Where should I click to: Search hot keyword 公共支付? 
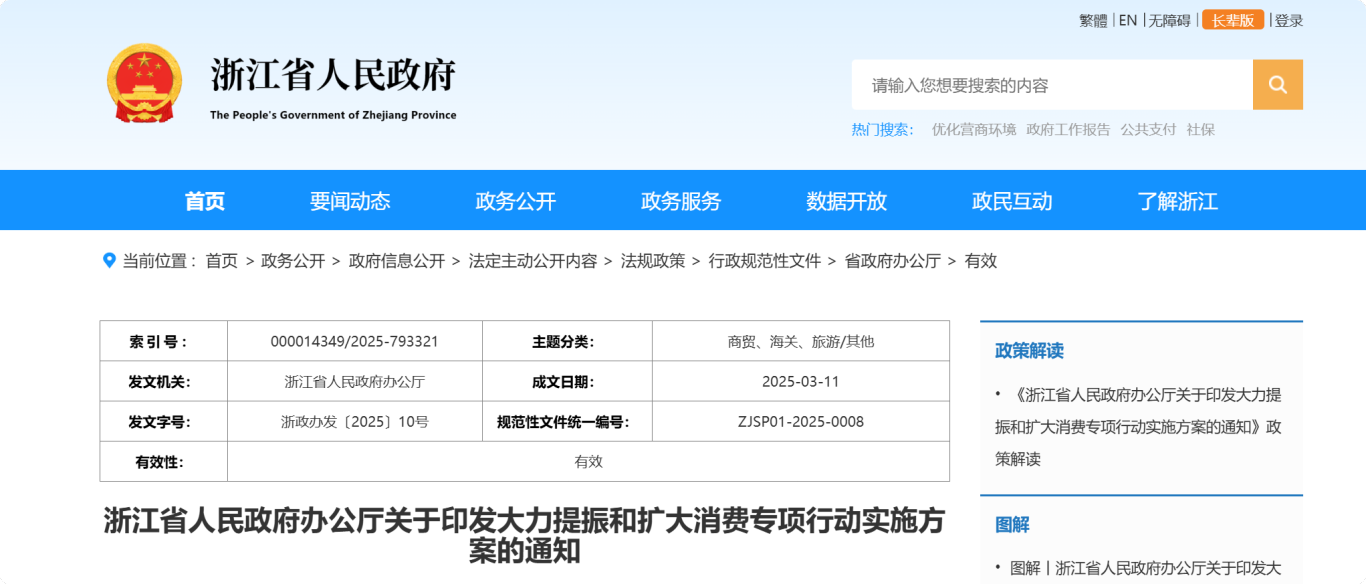[1148, 129]
